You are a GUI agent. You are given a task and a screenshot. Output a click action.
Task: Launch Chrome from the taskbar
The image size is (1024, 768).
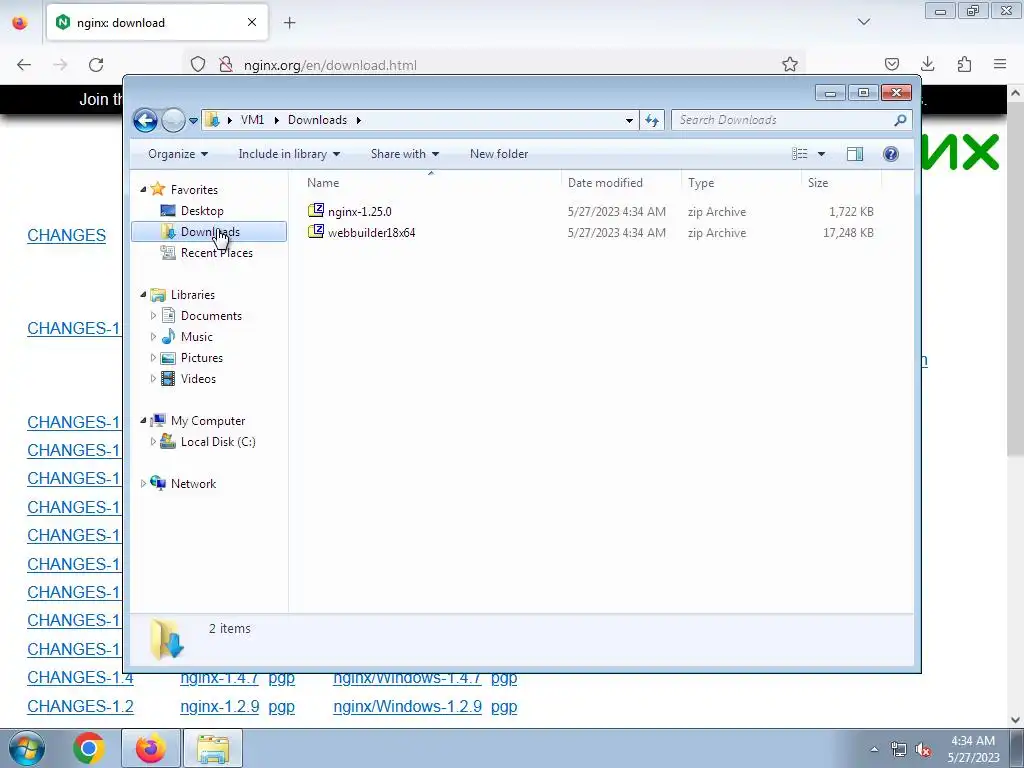point(89,748)
